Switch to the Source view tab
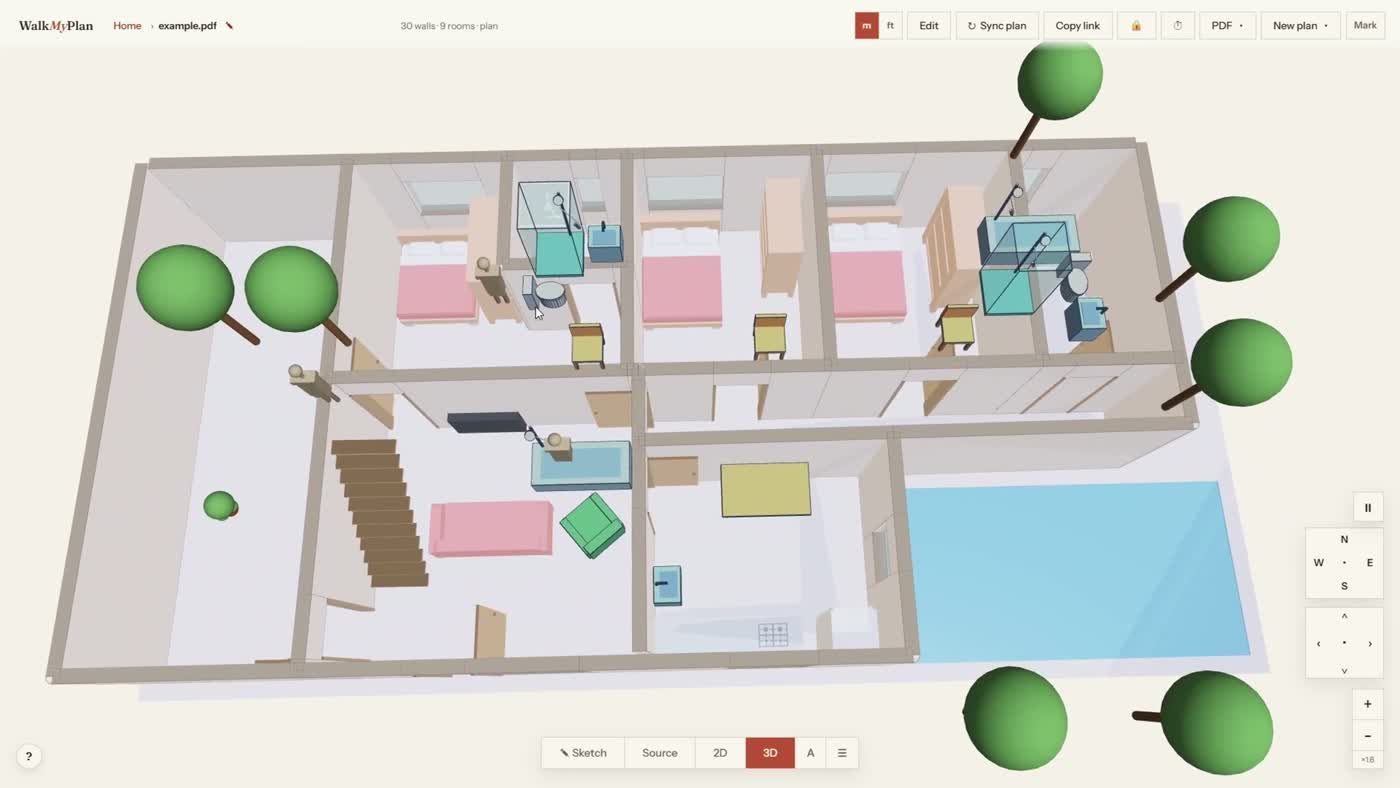Image resolution: width=1400 pixels, height=788 pixels. pos(660,753)
